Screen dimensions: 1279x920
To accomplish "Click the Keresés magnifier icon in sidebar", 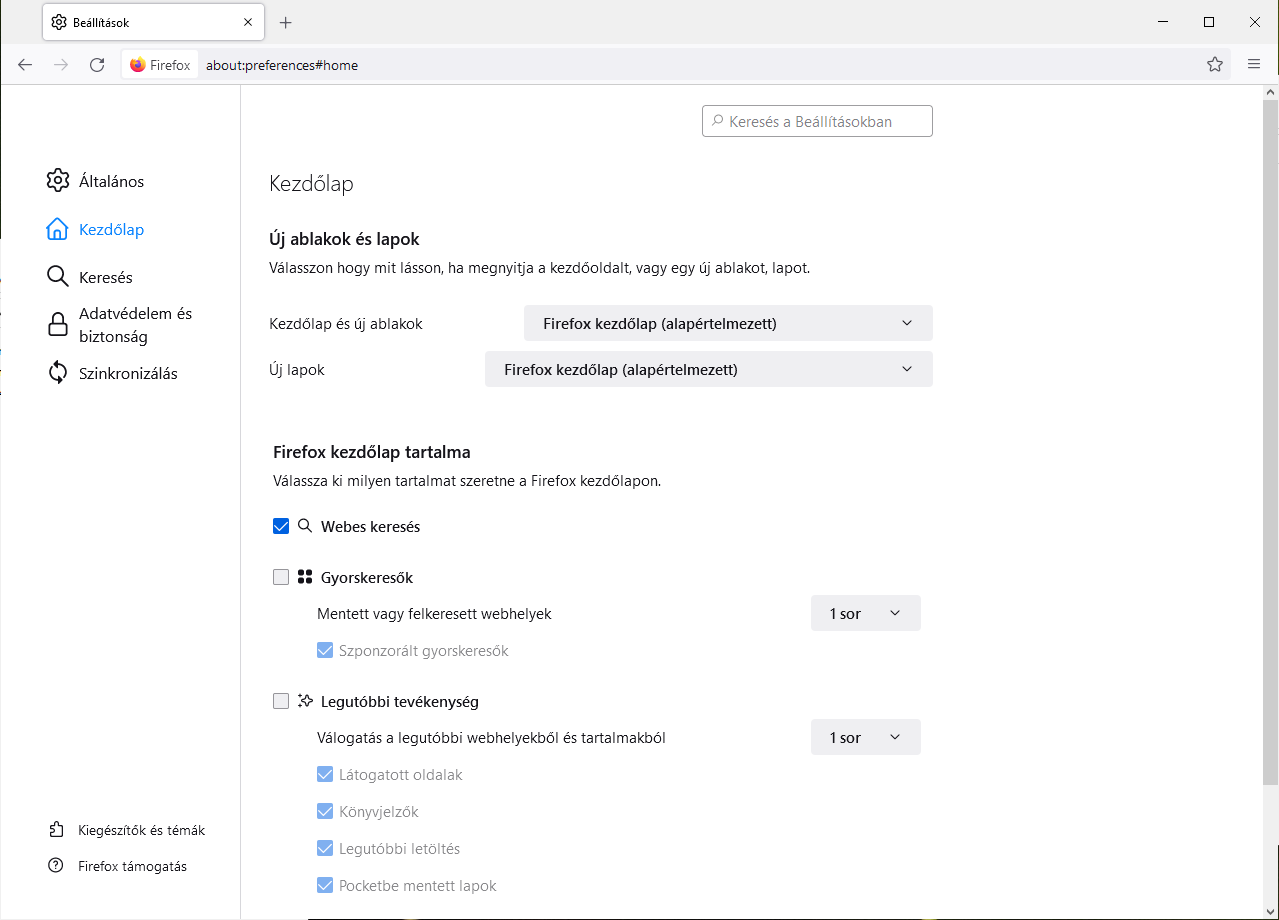I will point(58,277).
